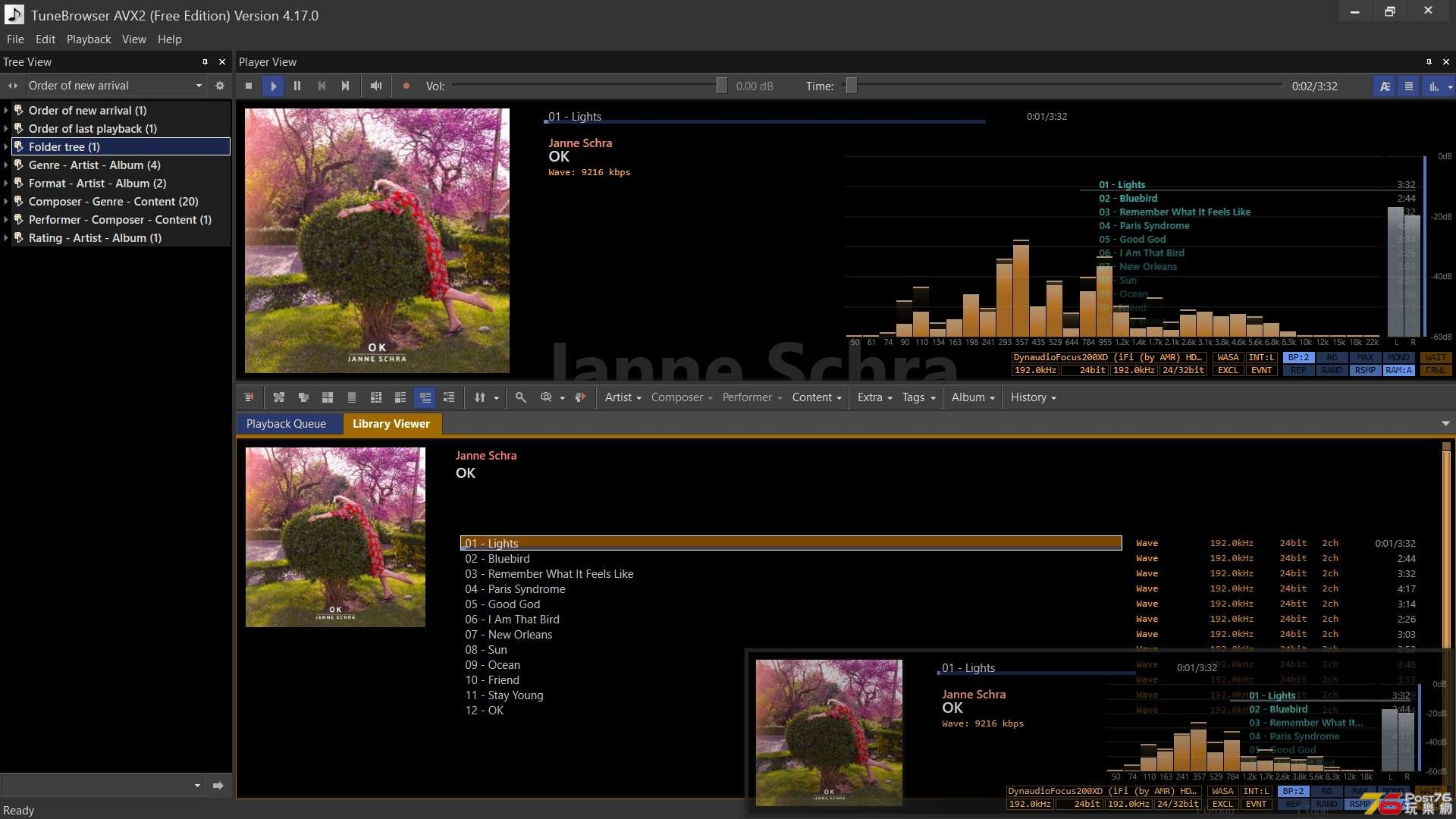The height and width of the screenshot is (819, 1456).
Task: Open the History dropdown
Action: click(1033, 397)
